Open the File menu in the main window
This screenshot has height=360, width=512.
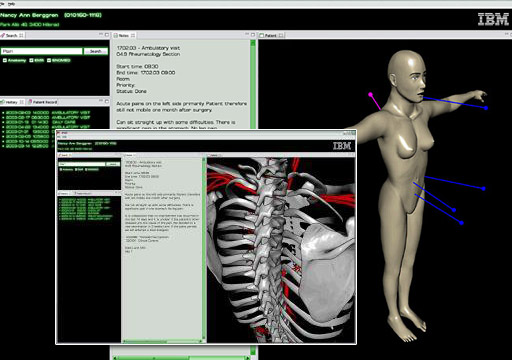click(x=2, y=4)
